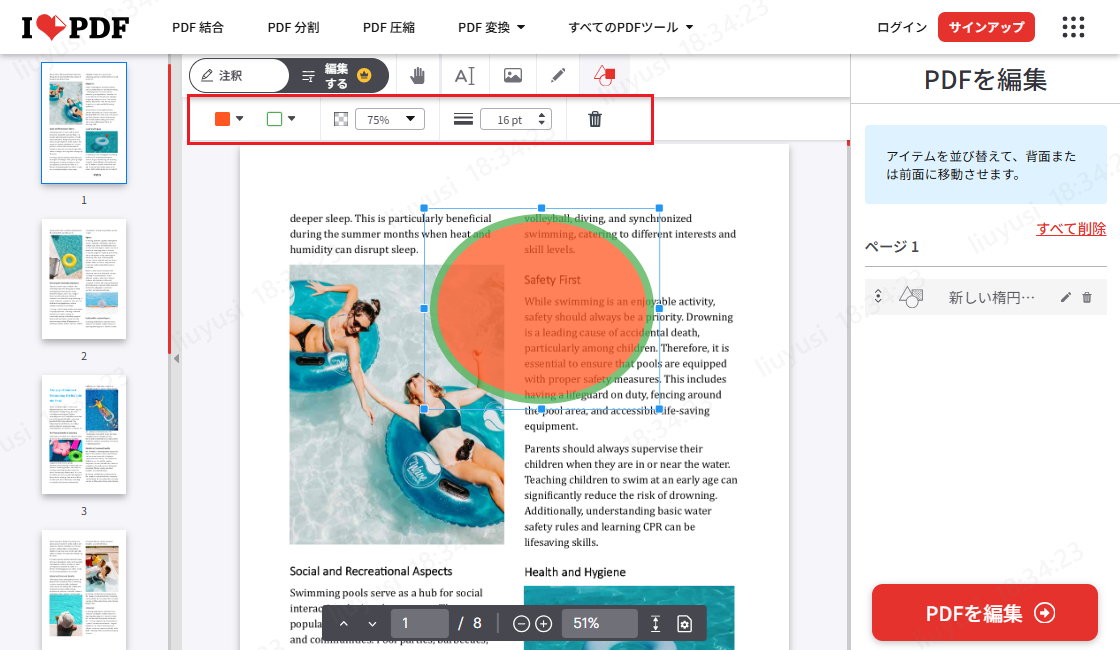Switch to annotation mode
1120x650 pixels.
(239, 75)
